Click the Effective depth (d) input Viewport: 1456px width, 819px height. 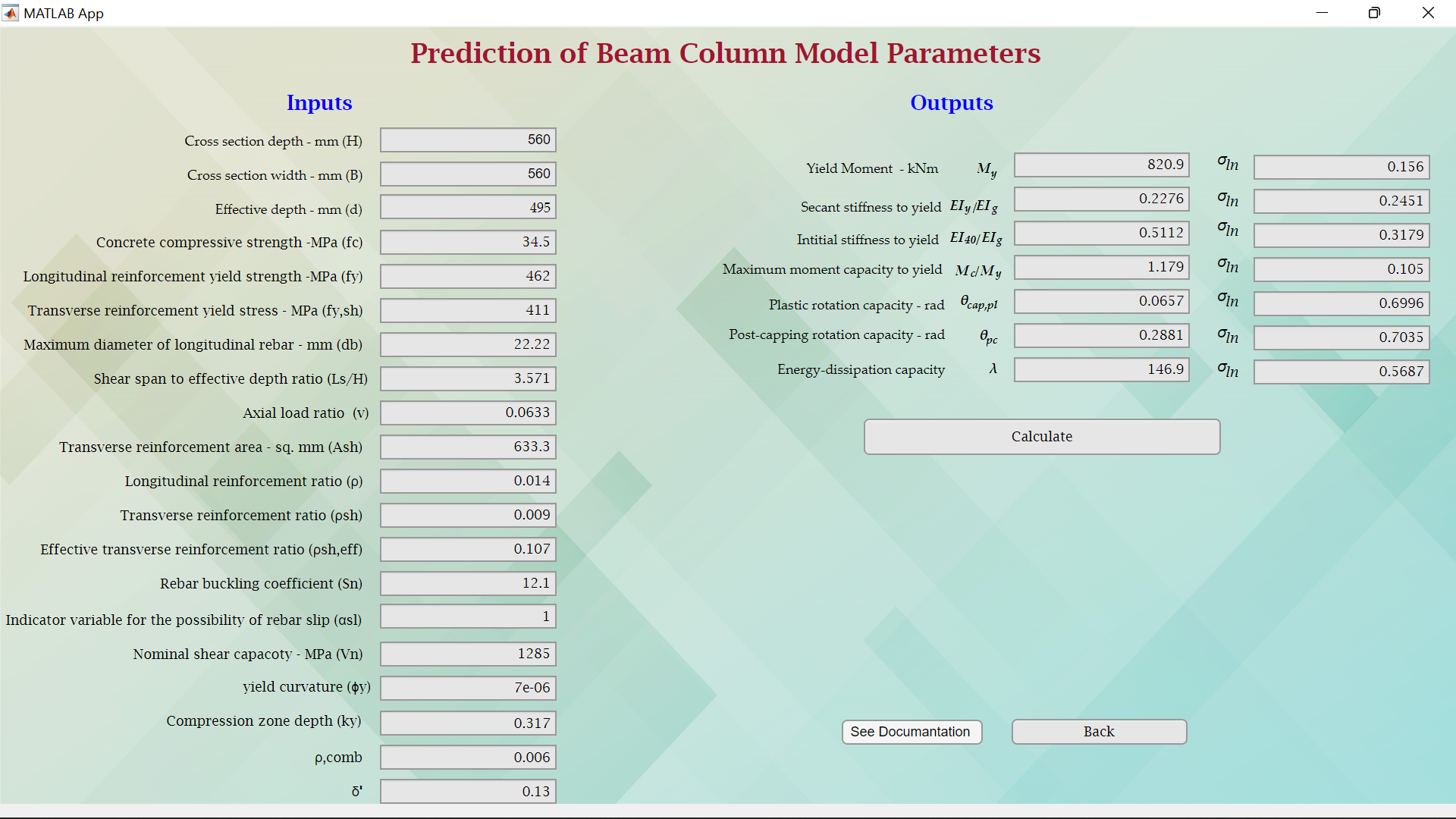468,209
